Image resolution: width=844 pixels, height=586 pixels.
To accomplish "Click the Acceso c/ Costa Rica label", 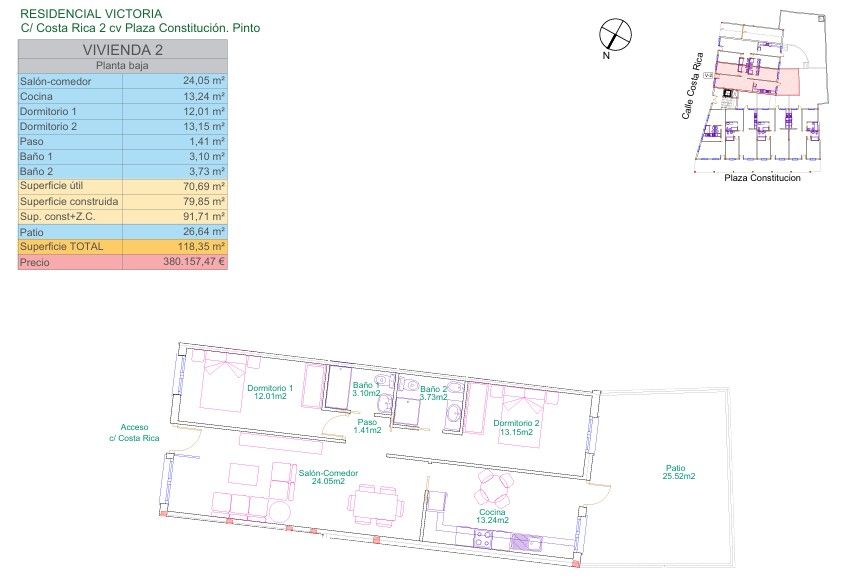I will pos(134,432).
